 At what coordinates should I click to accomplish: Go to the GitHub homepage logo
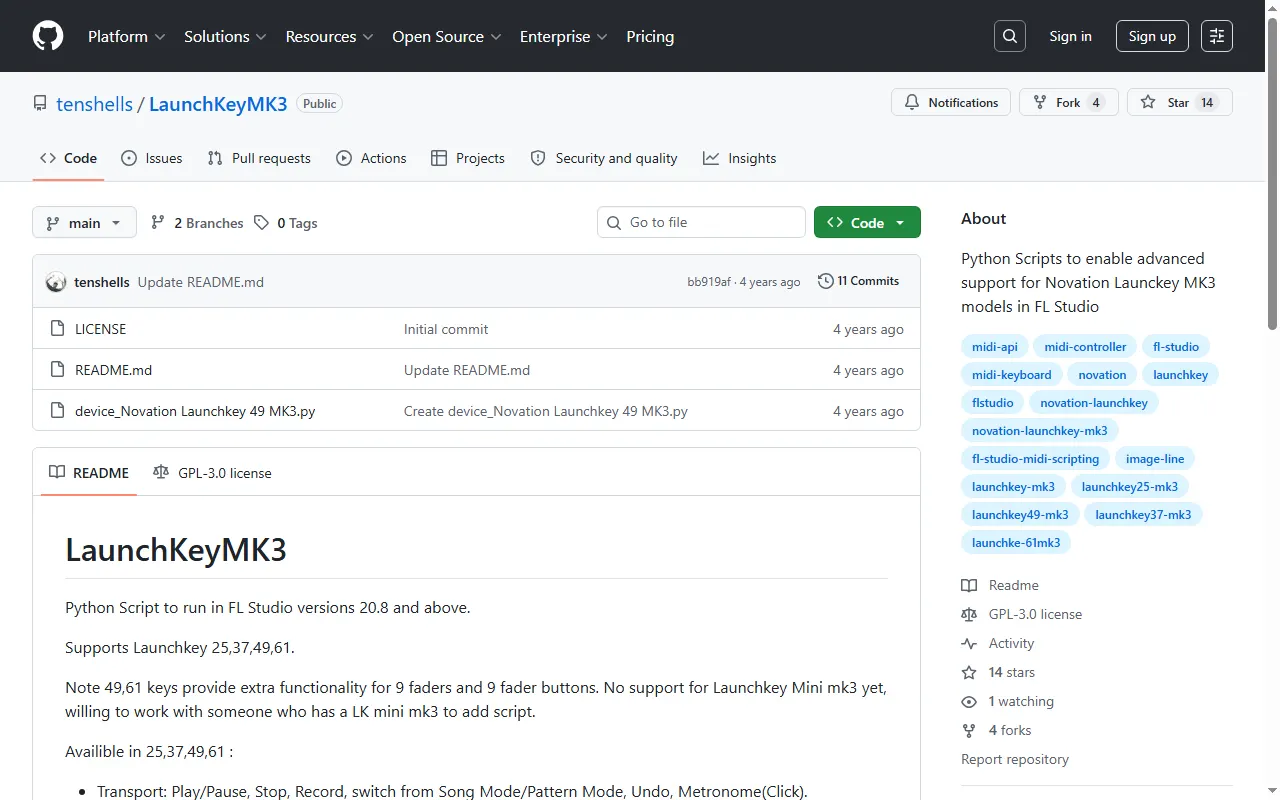pos(48,36)
